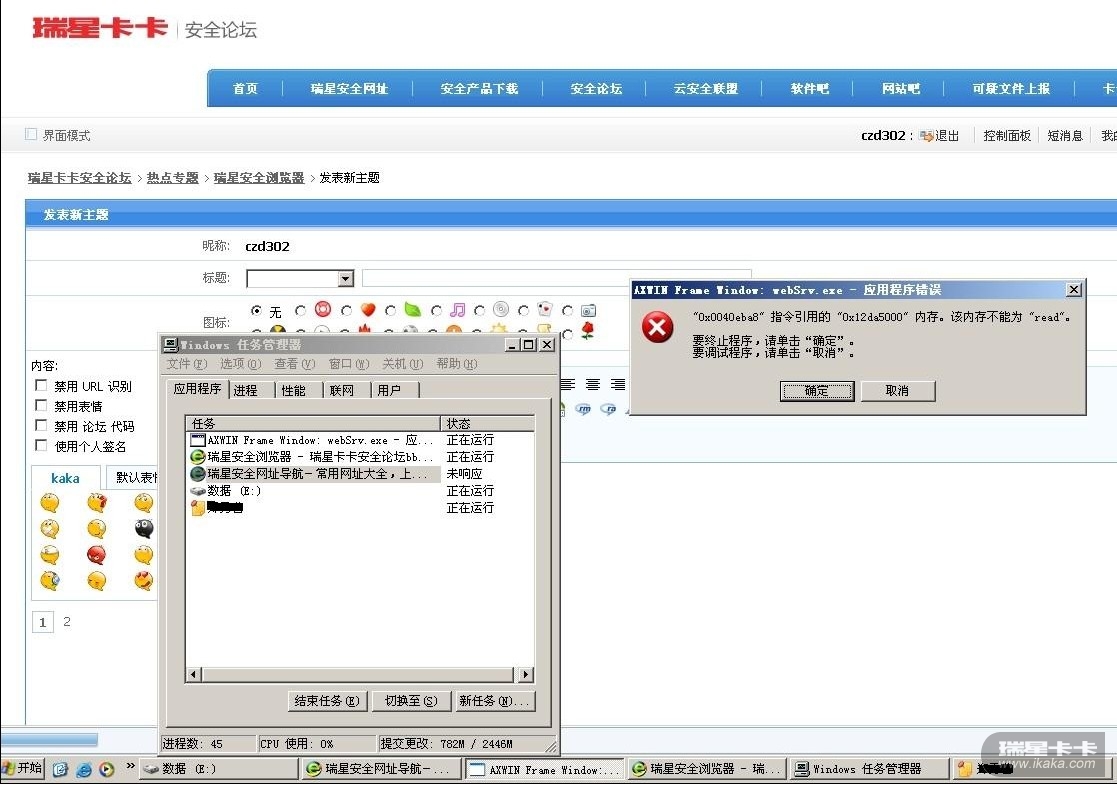The height and width of the screenshot is (785, 1117).
Task: Open 安全产品下载 in the navigation bar
Action: point(479,89)
